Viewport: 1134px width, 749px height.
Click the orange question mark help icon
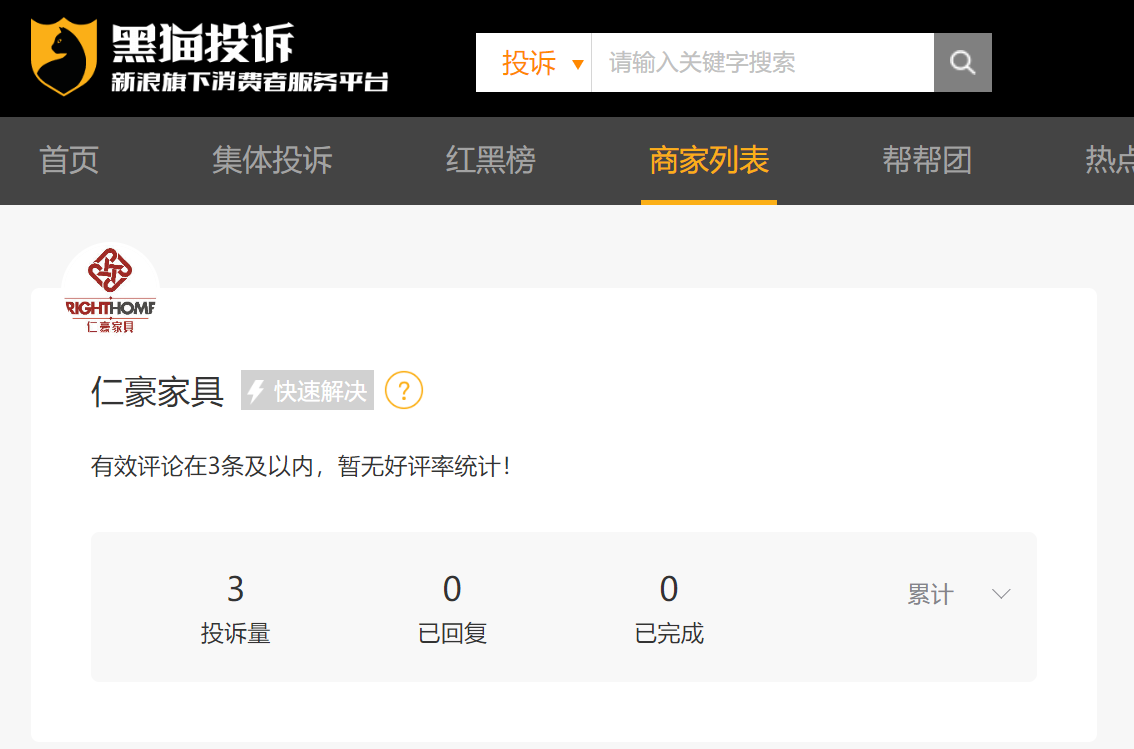[404, 390]
